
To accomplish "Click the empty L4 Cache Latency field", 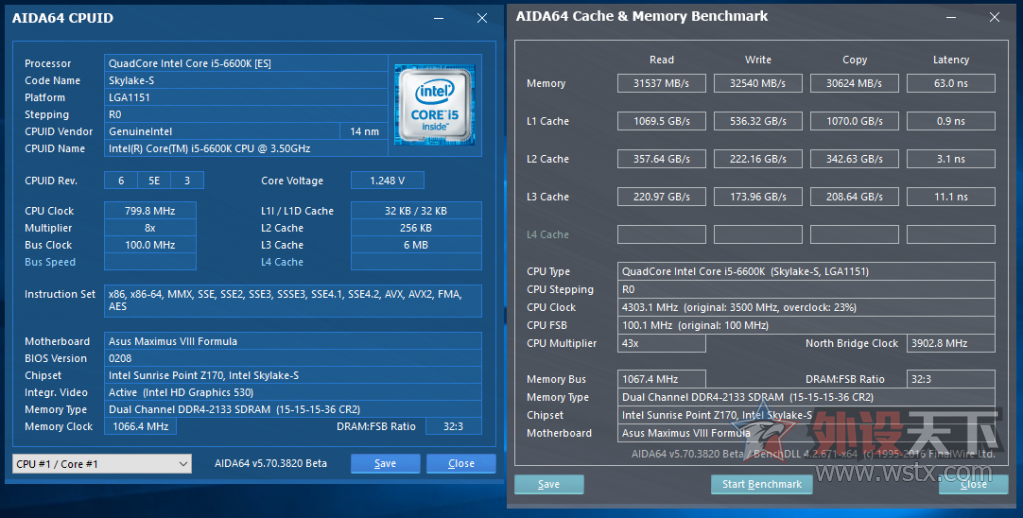I will [951, 235].
